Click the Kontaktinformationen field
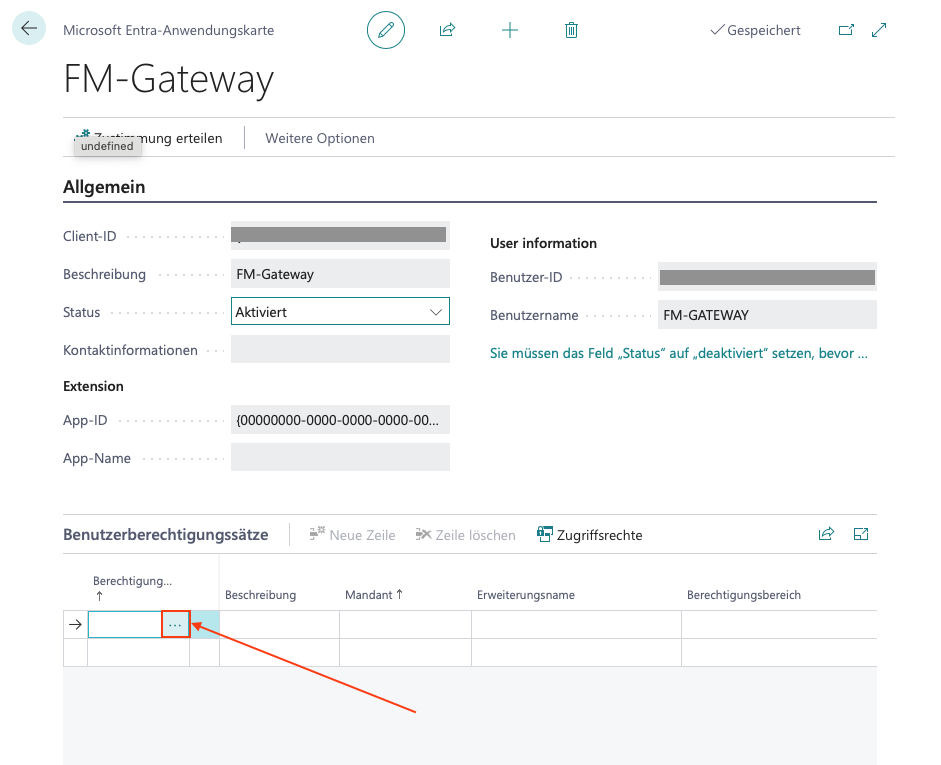The height and width of the screenshot is (765, 941). 340,349
